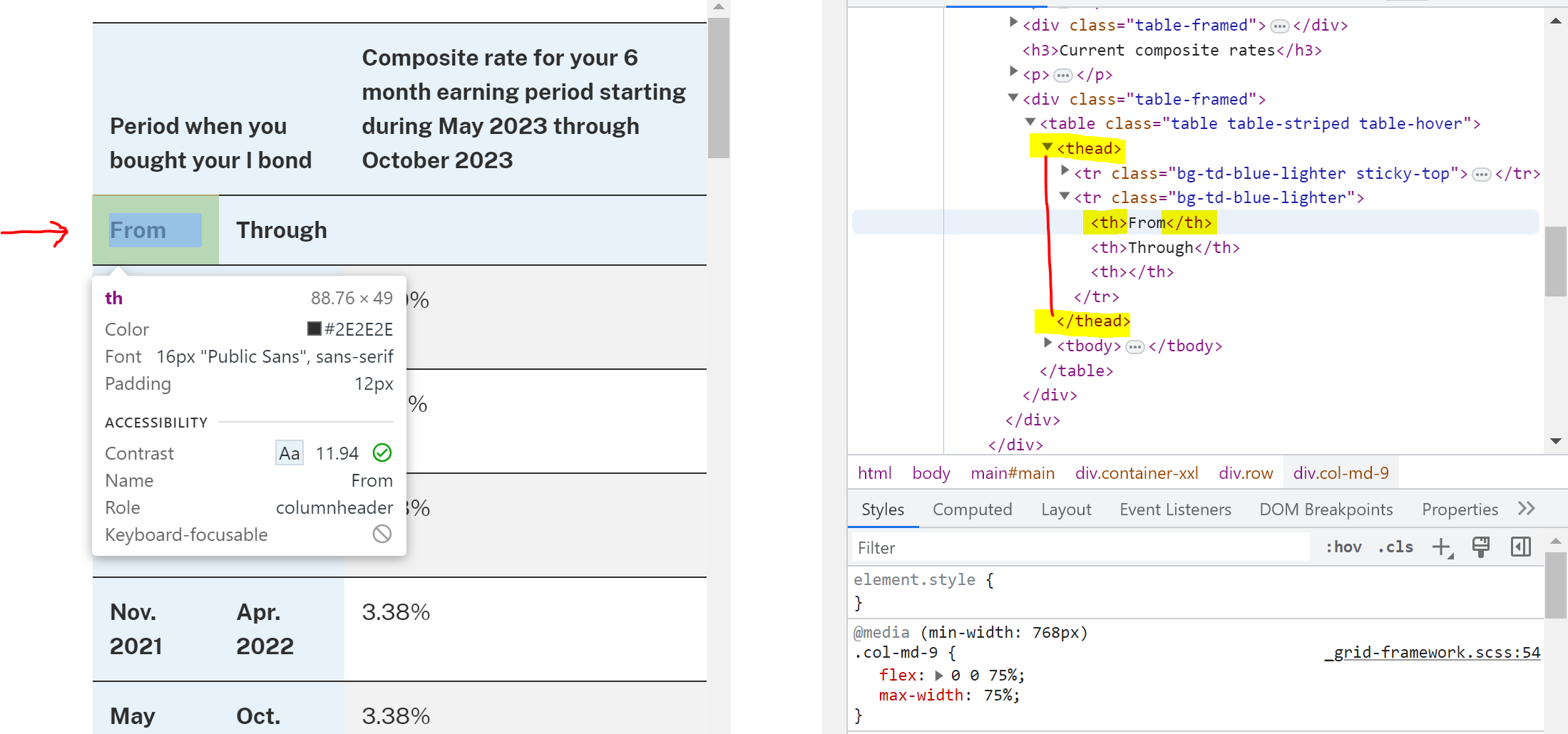
Task: Click the sidebar panel toggle icon in Styles pane
Action: point(1520,547)
